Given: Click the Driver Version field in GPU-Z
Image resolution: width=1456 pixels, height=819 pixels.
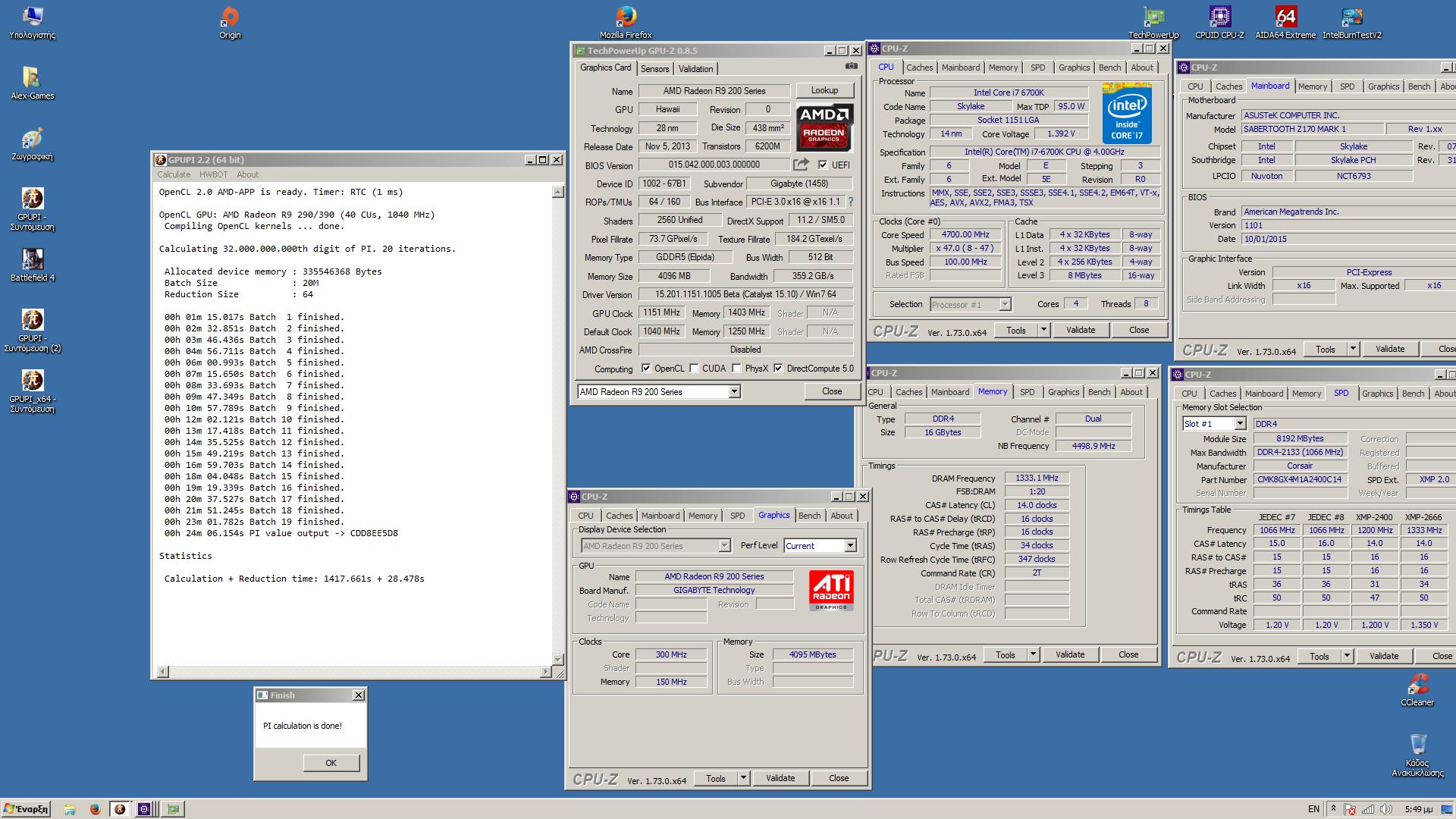Looking at the screenshot, I should pyautogui.click(x=745, y=294).
